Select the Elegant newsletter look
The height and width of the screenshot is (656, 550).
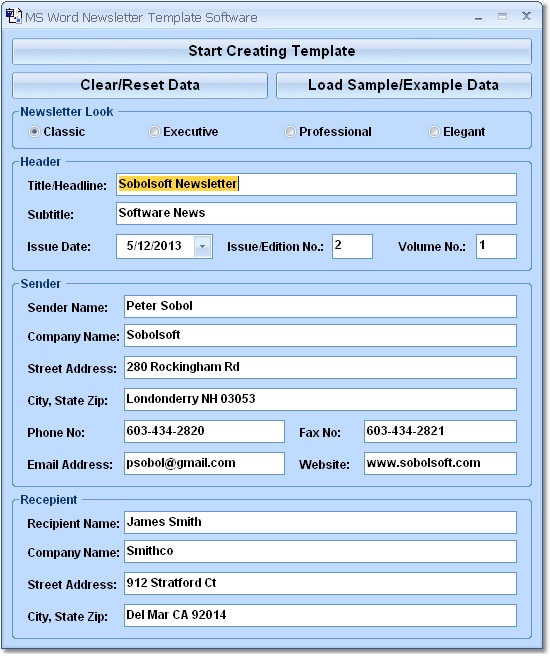click(434, 132)
